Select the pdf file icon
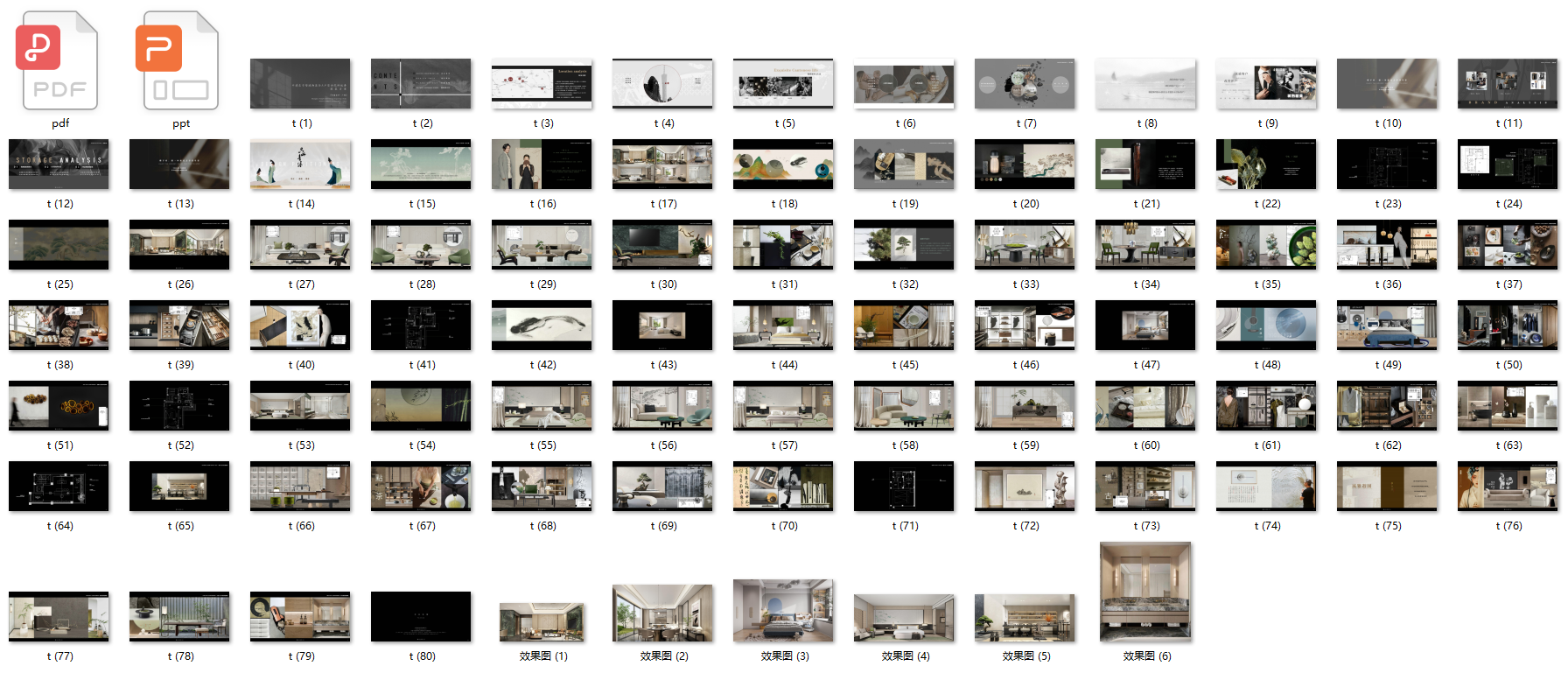The width and height of the screenshot is (1568, 680). coord(59,60)
